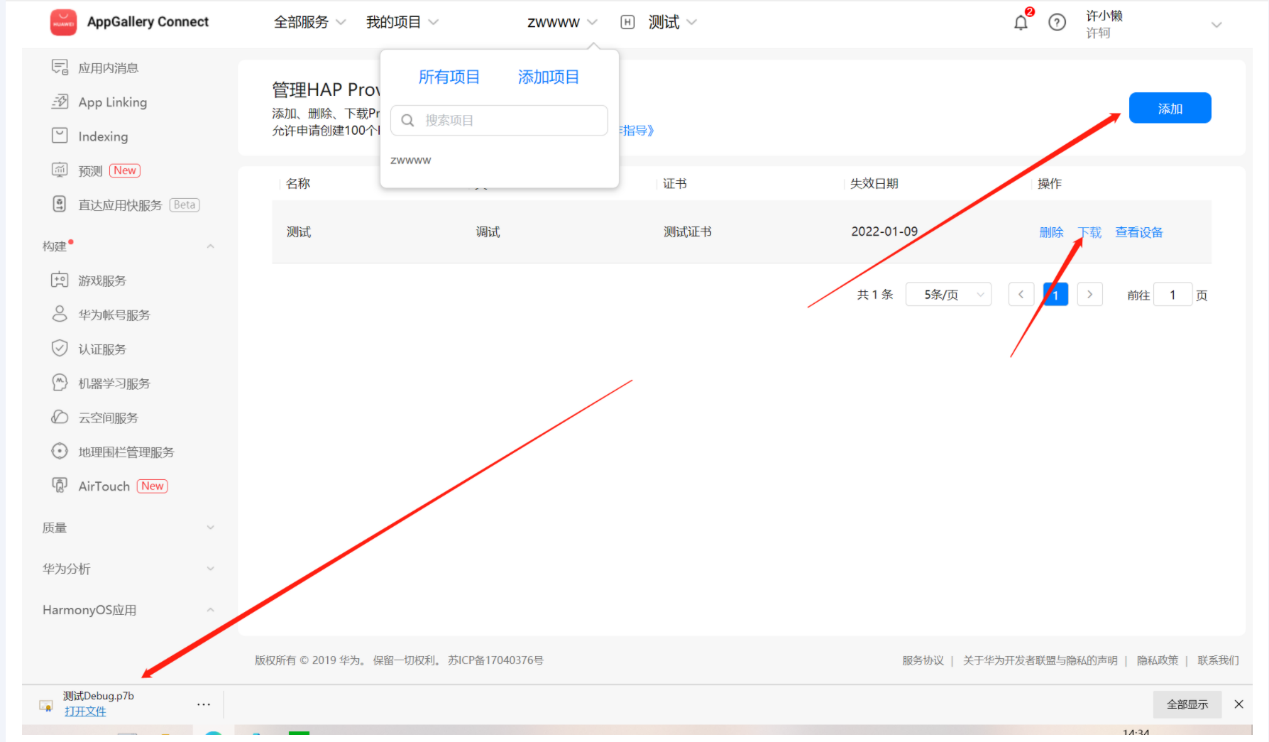This screenshot has width=1269, height=742.
Task: Click the search magnifier icon in project popup
Action: tap(408, 120)
